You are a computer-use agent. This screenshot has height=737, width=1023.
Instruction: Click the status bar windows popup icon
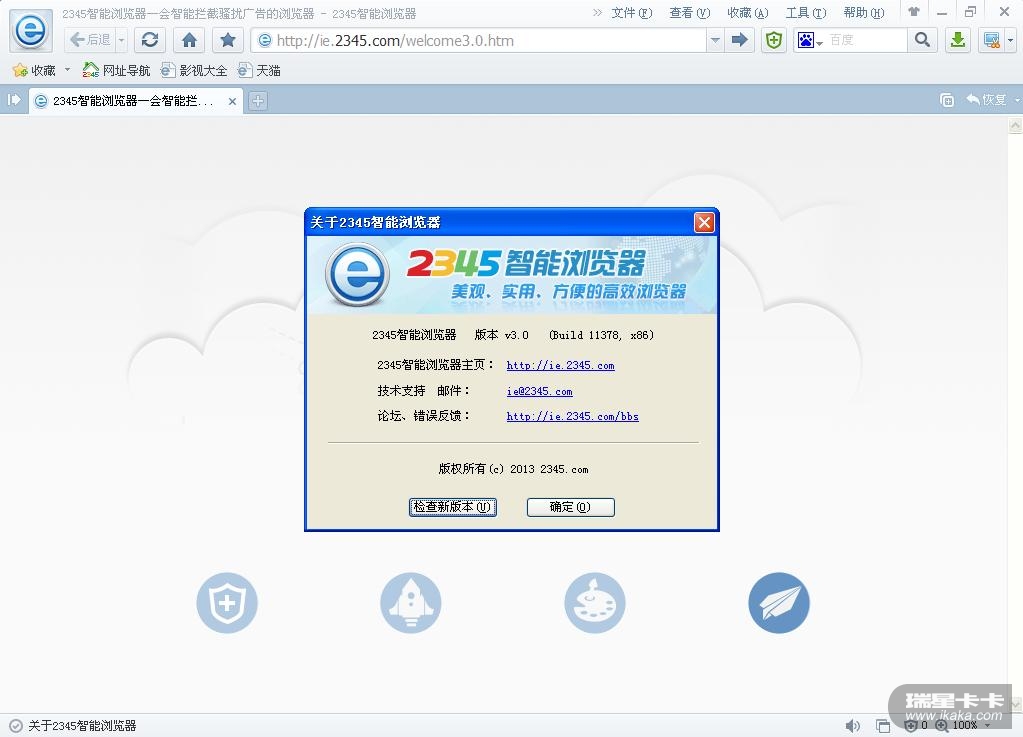click(883, 725)
